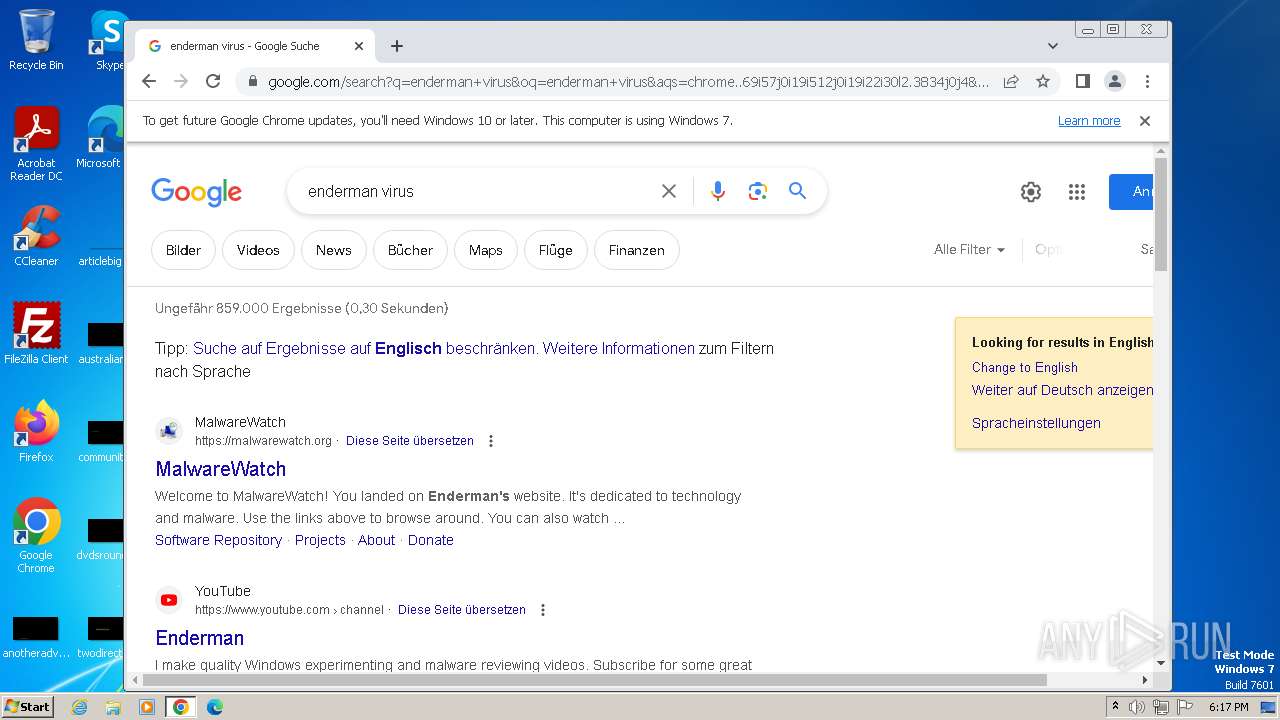Screen dimensions: 1280x720
Task: Launch Internet Explorer from taskbar
Action: coord(79,707)
